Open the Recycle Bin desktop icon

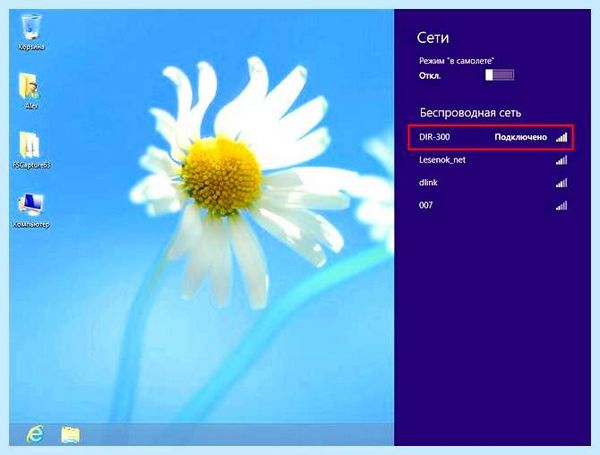click(31, 32)
